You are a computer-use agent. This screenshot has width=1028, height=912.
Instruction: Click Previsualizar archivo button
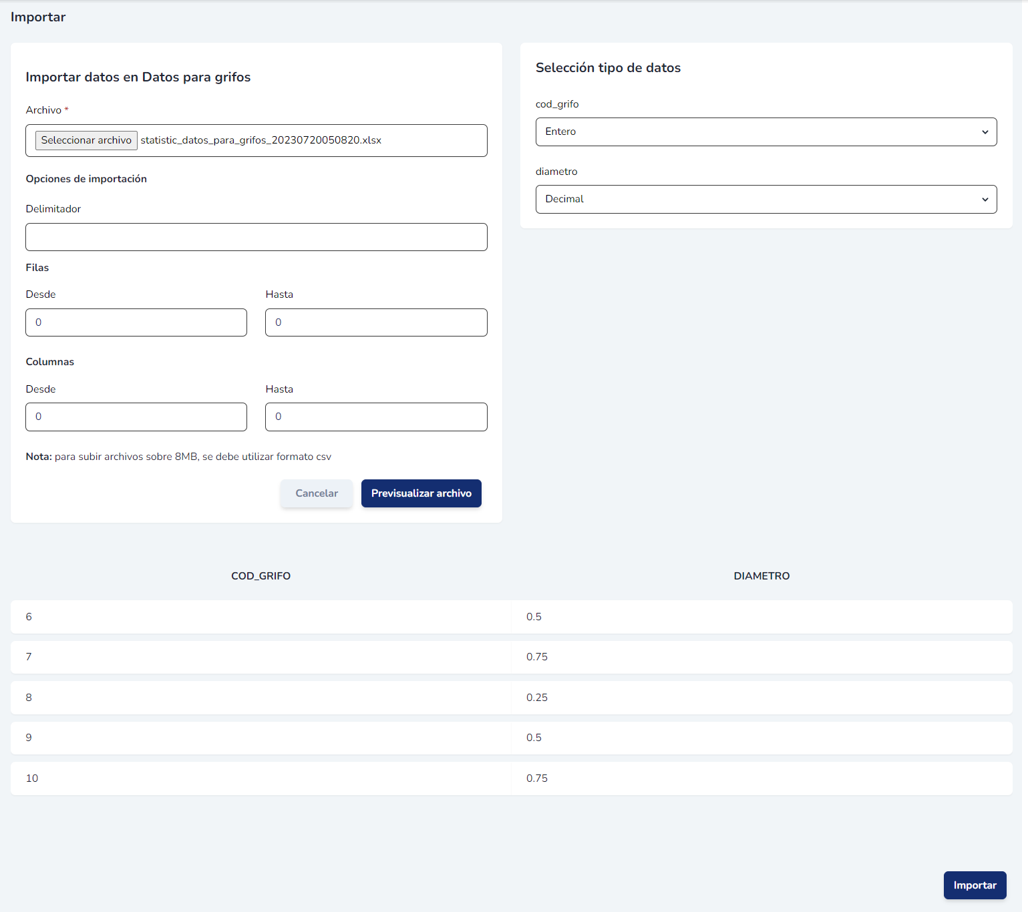click(x=421, y=494)
